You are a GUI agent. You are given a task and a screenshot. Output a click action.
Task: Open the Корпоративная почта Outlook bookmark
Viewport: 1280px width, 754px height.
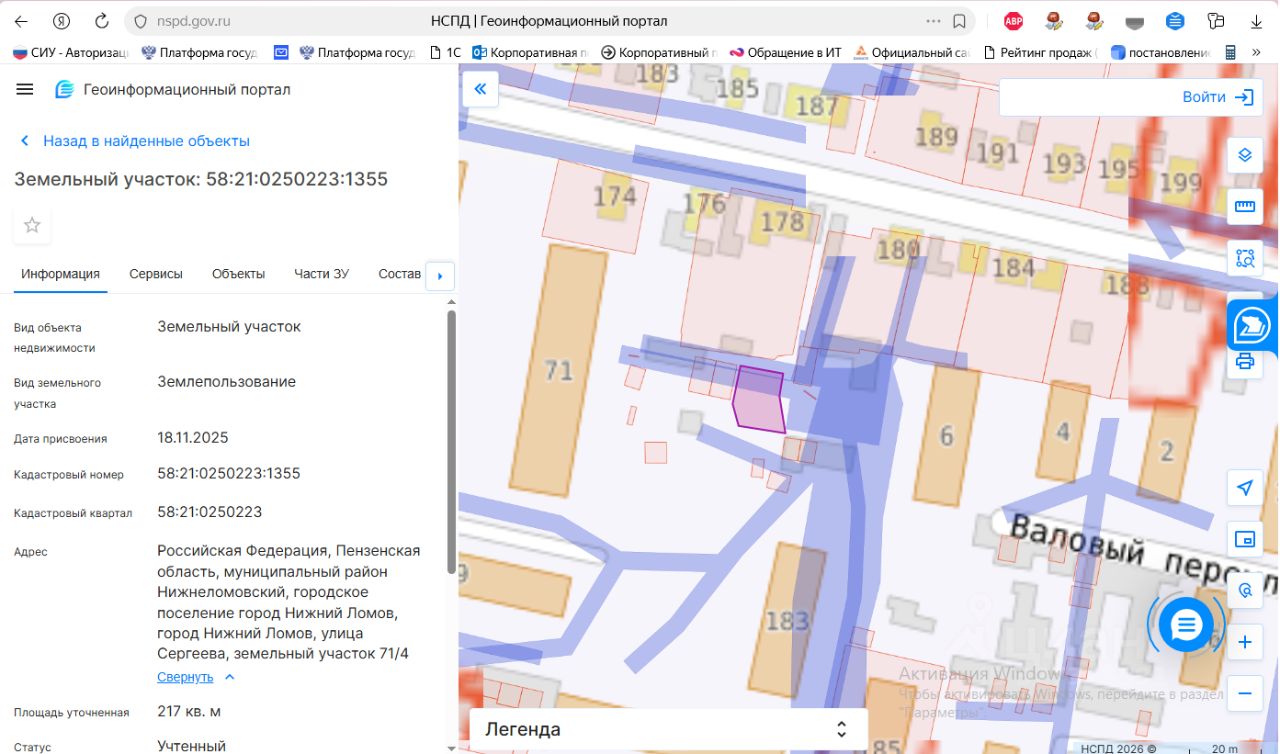(529, 52)
